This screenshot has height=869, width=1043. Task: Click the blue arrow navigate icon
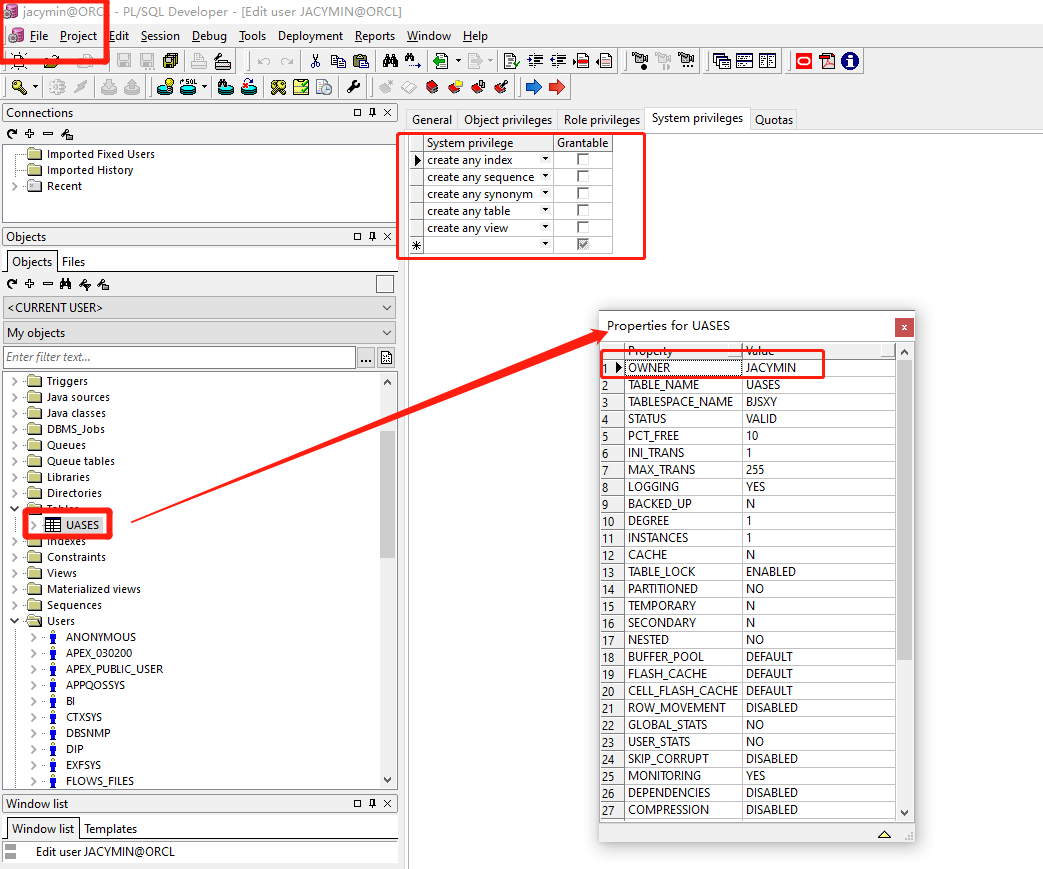click(x=533, y=87)
